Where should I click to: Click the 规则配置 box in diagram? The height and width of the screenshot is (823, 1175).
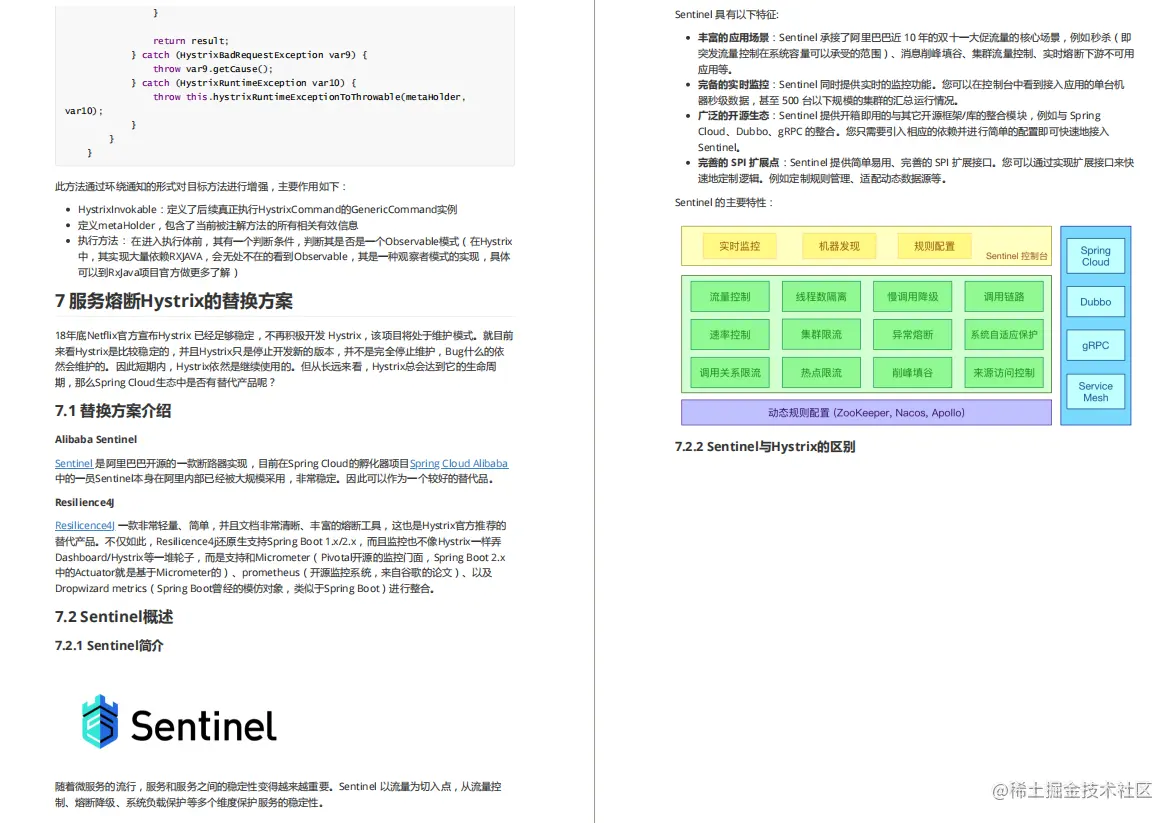click(x=934, y=246)
